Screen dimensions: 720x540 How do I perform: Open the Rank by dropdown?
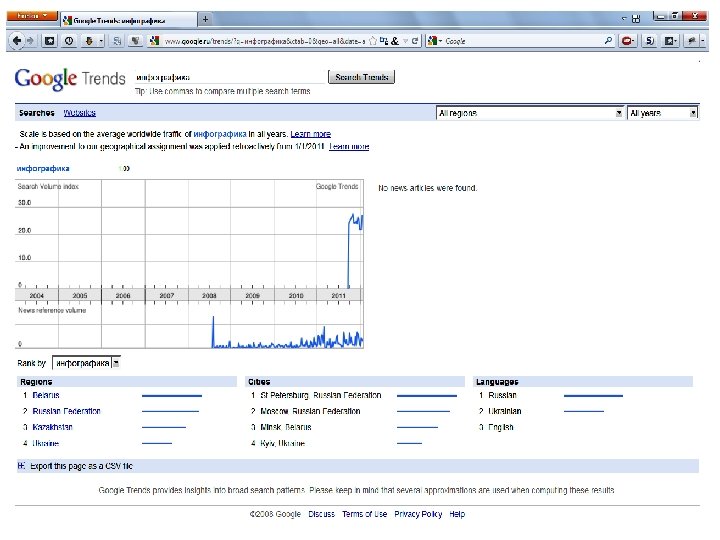pos(86,363)
